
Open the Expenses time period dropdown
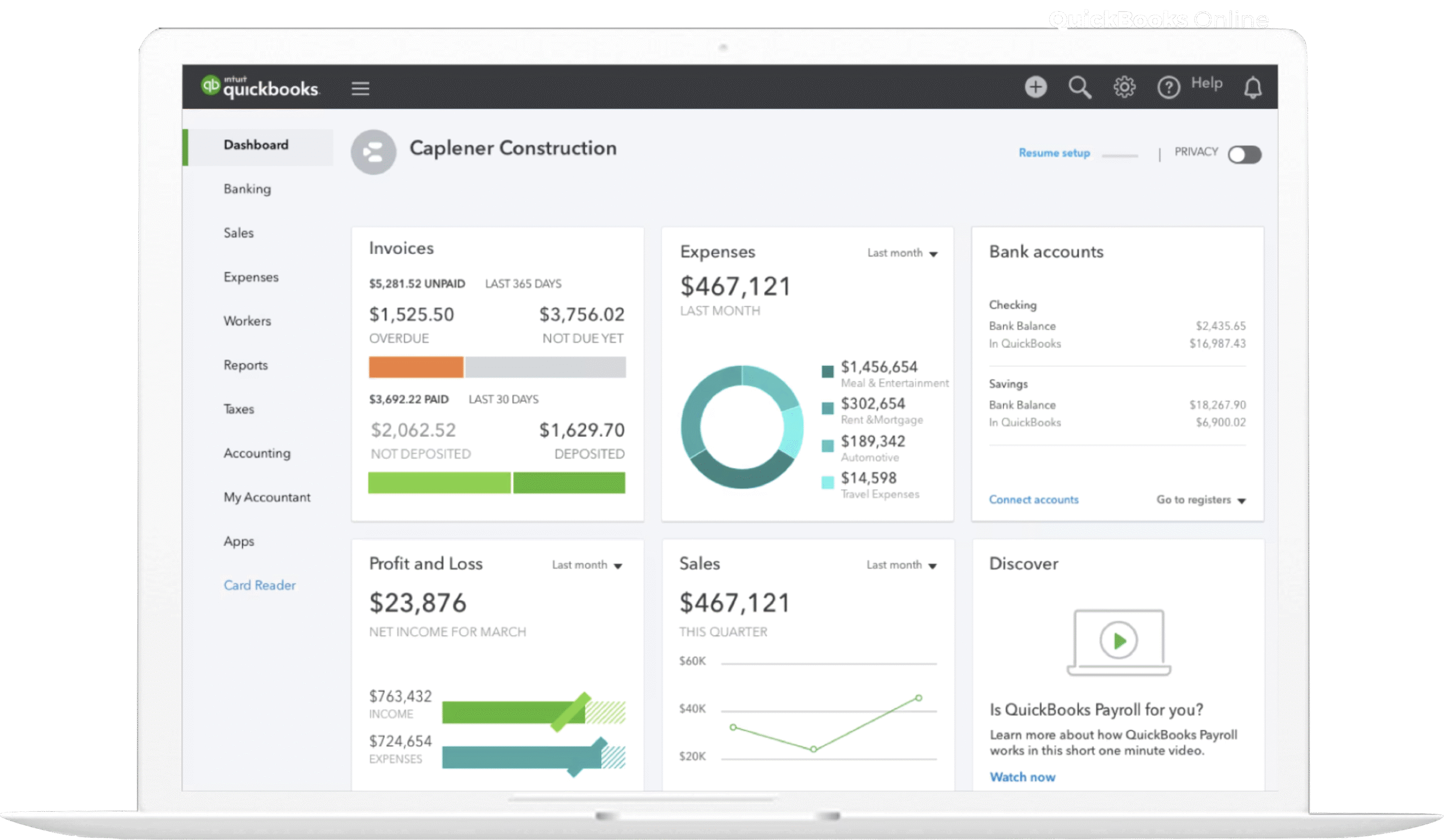click(902, 253)
